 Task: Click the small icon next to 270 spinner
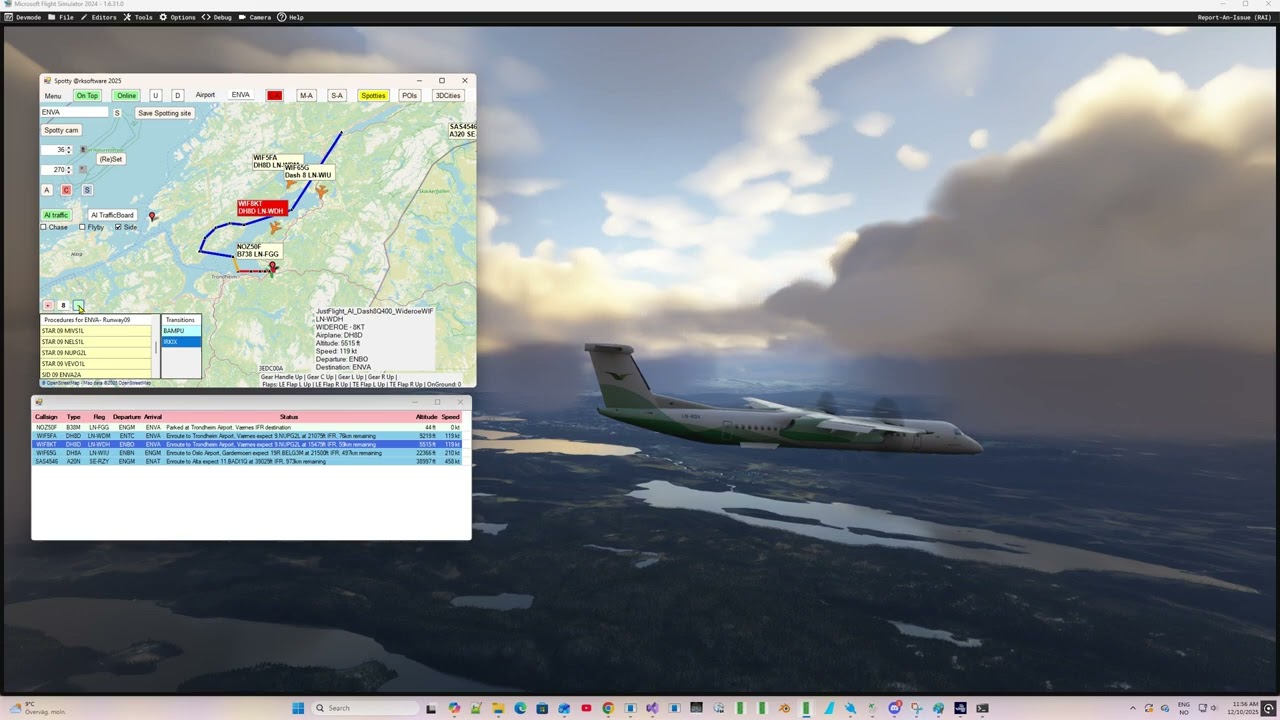(83, 170)
